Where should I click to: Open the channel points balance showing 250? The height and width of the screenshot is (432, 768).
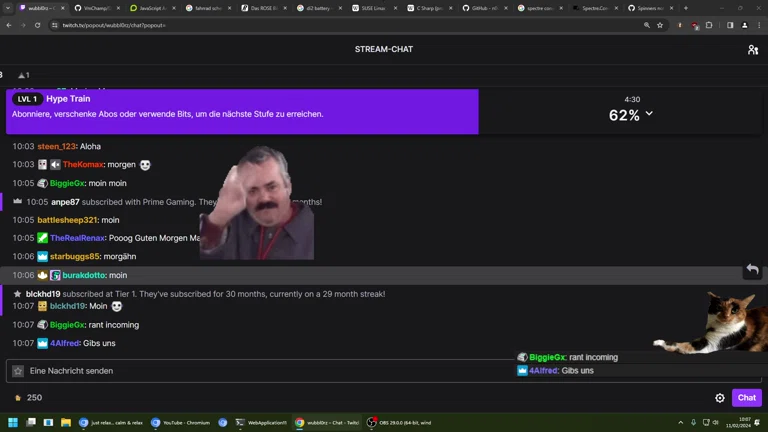[x=28, y=398]
